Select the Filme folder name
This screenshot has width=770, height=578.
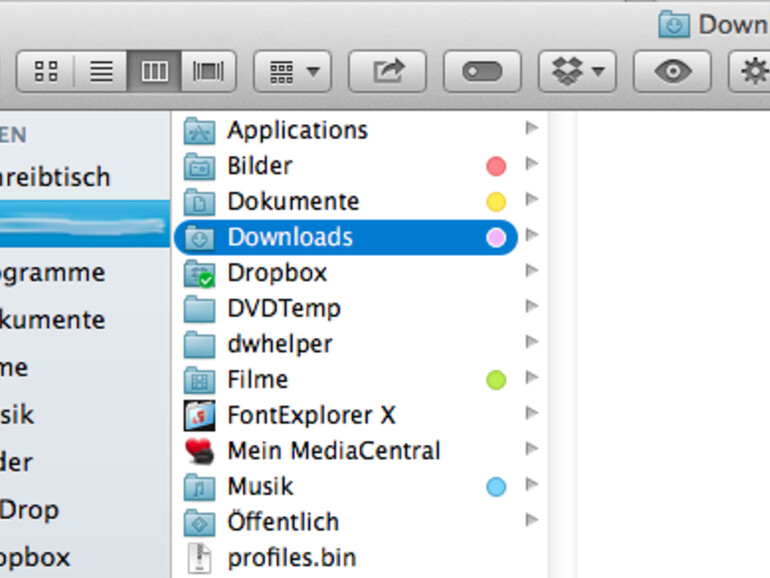point(257,380)
